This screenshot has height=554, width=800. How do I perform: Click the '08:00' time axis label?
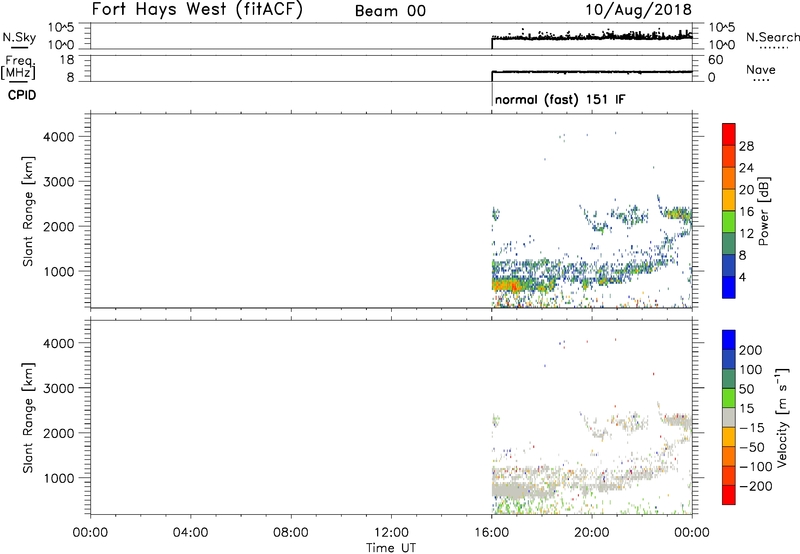tap(291, 533)
